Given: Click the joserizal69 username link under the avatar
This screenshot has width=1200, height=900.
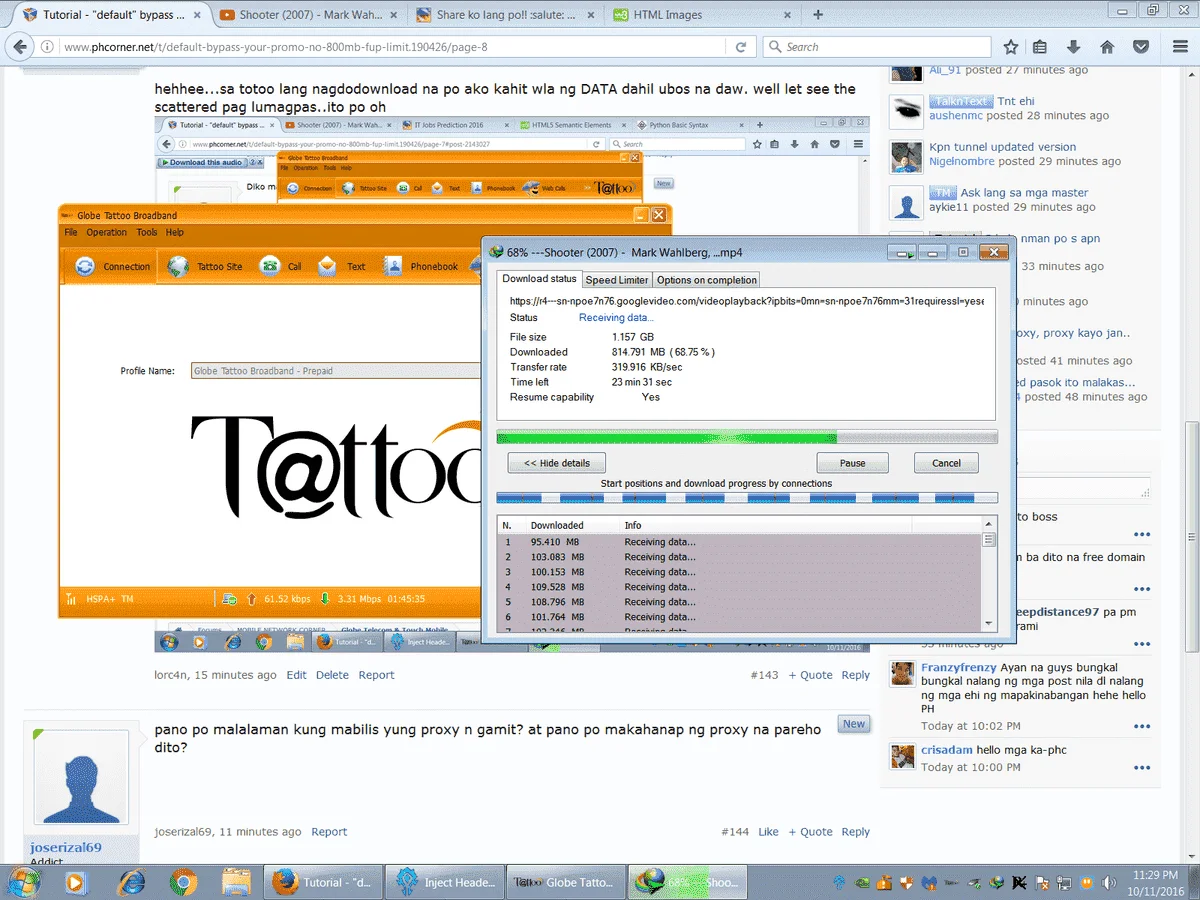Looking at the screenshot, I should [65, 847].
